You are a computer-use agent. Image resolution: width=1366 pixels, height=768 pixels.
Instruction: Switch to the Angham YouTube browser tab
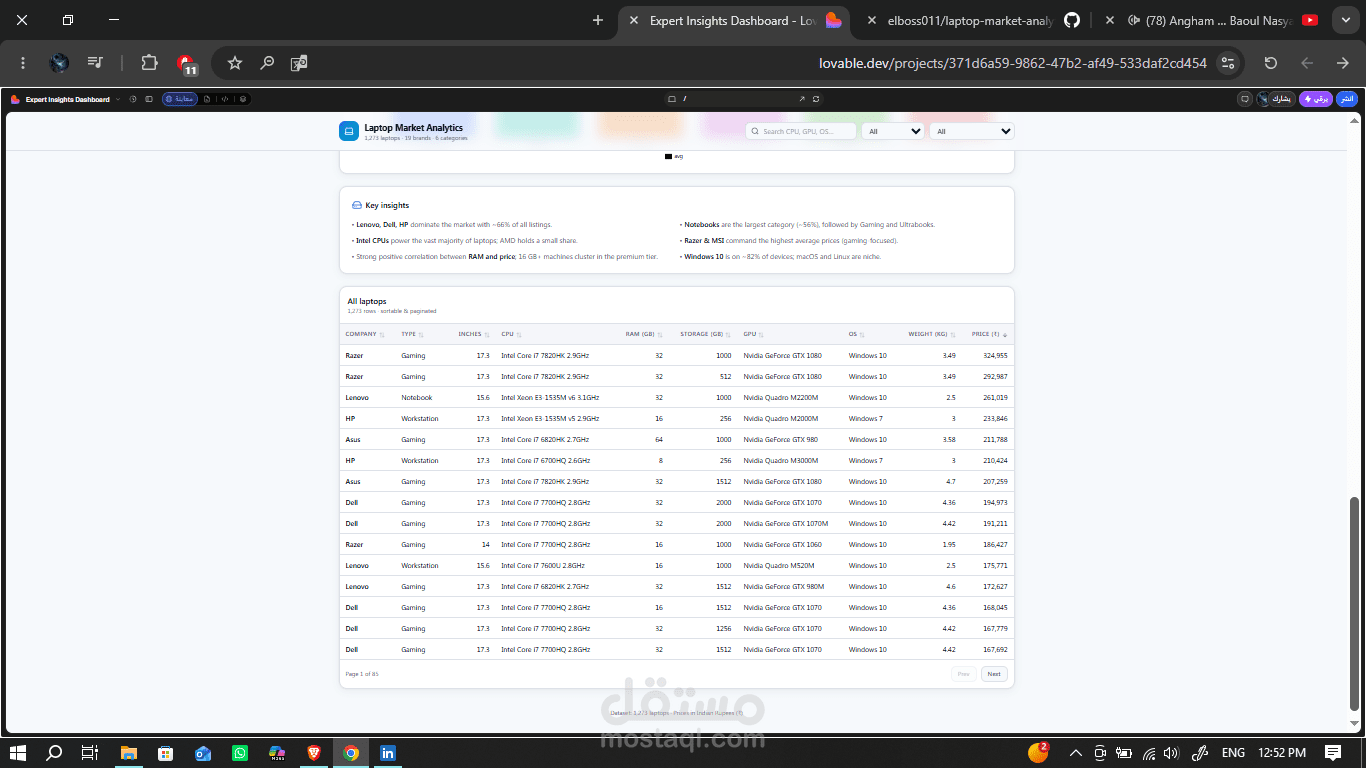[x=1210, y=20]
